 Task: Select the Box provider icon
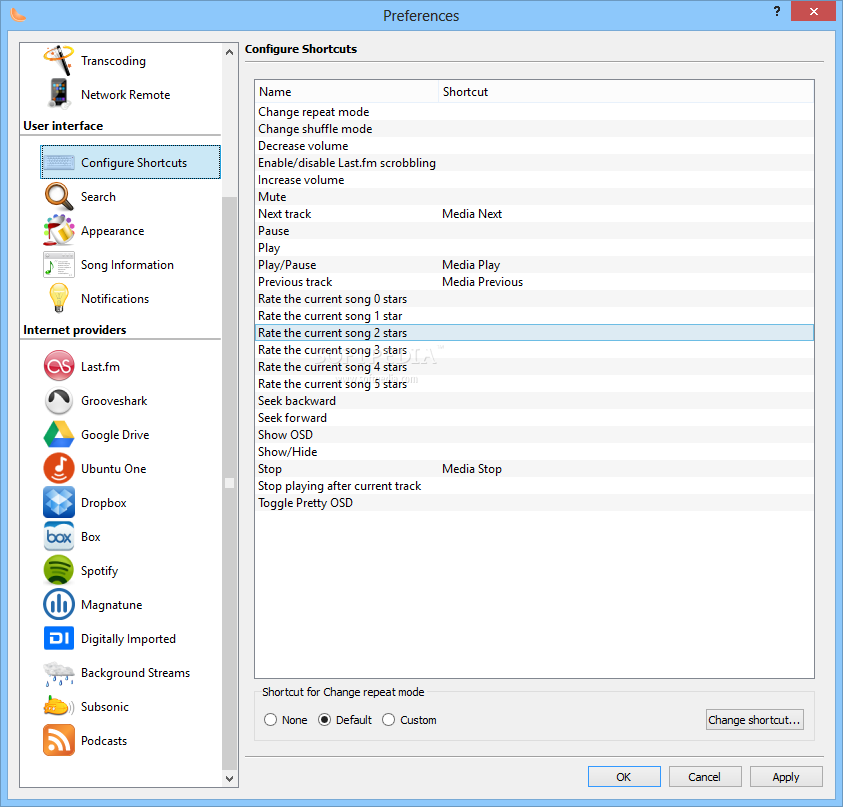(59, 537)
